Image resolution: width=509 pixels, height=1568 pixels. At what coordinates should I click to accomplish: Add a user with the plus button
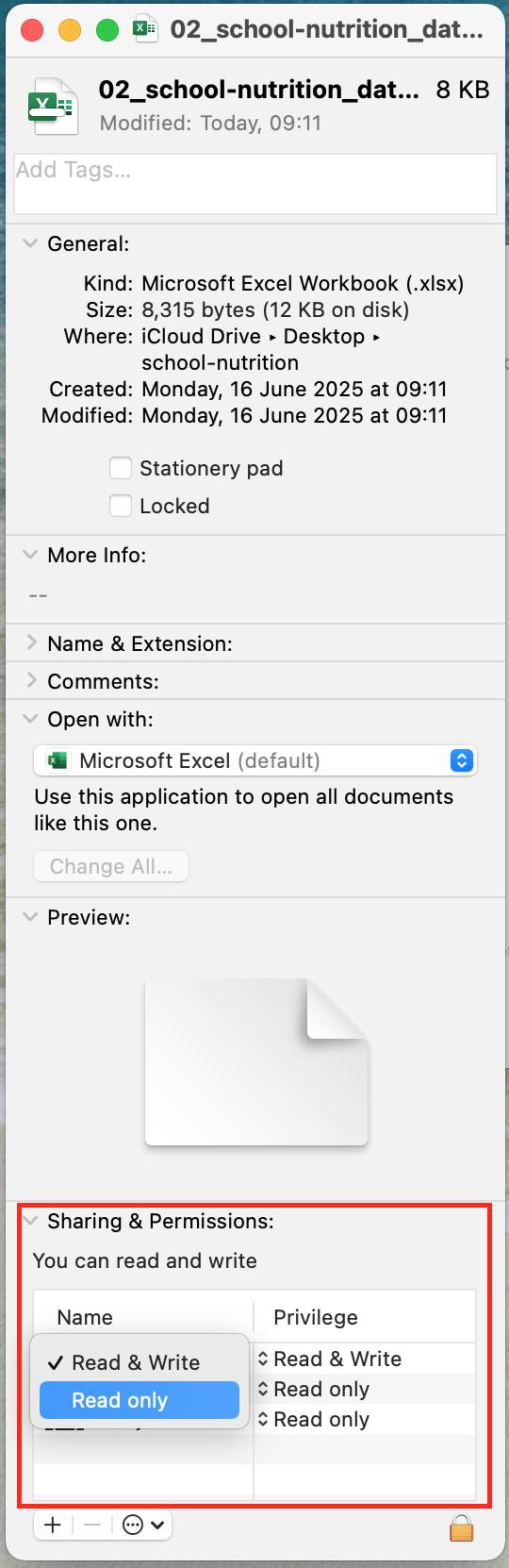[53, 1525]
